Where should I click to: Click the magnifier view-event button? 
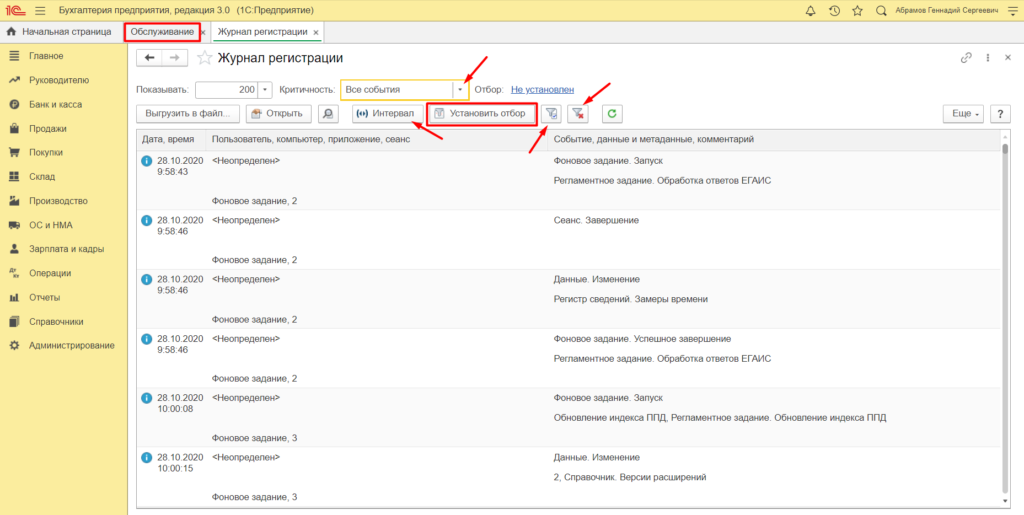(x=328, y=114)
